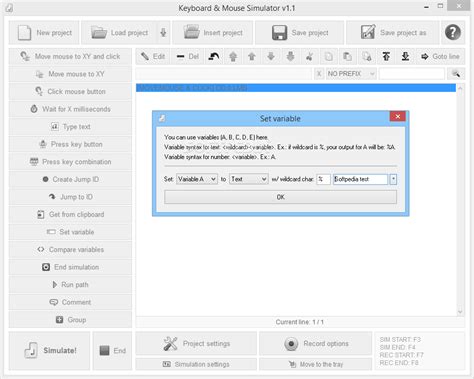Click the small button beside the value field
474x379 pixels.
tap(393, 179)
